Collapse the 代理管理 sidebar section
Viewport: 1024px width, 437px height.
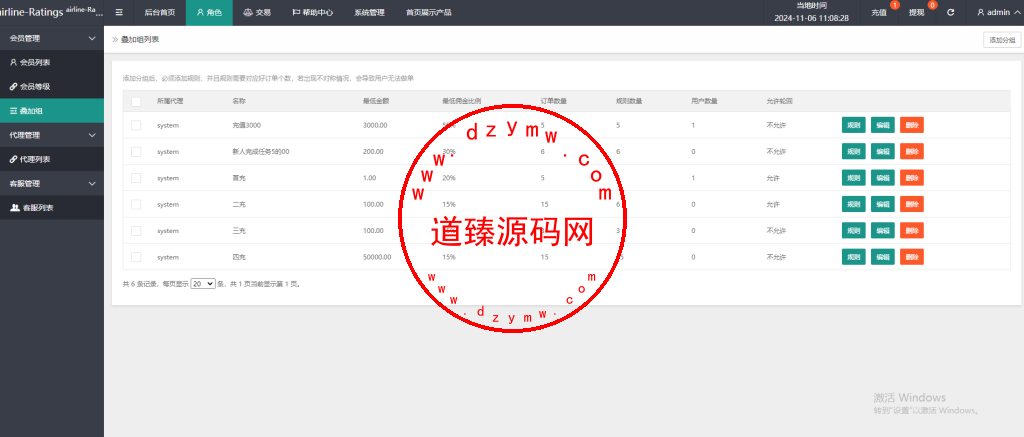coord(52,135)
